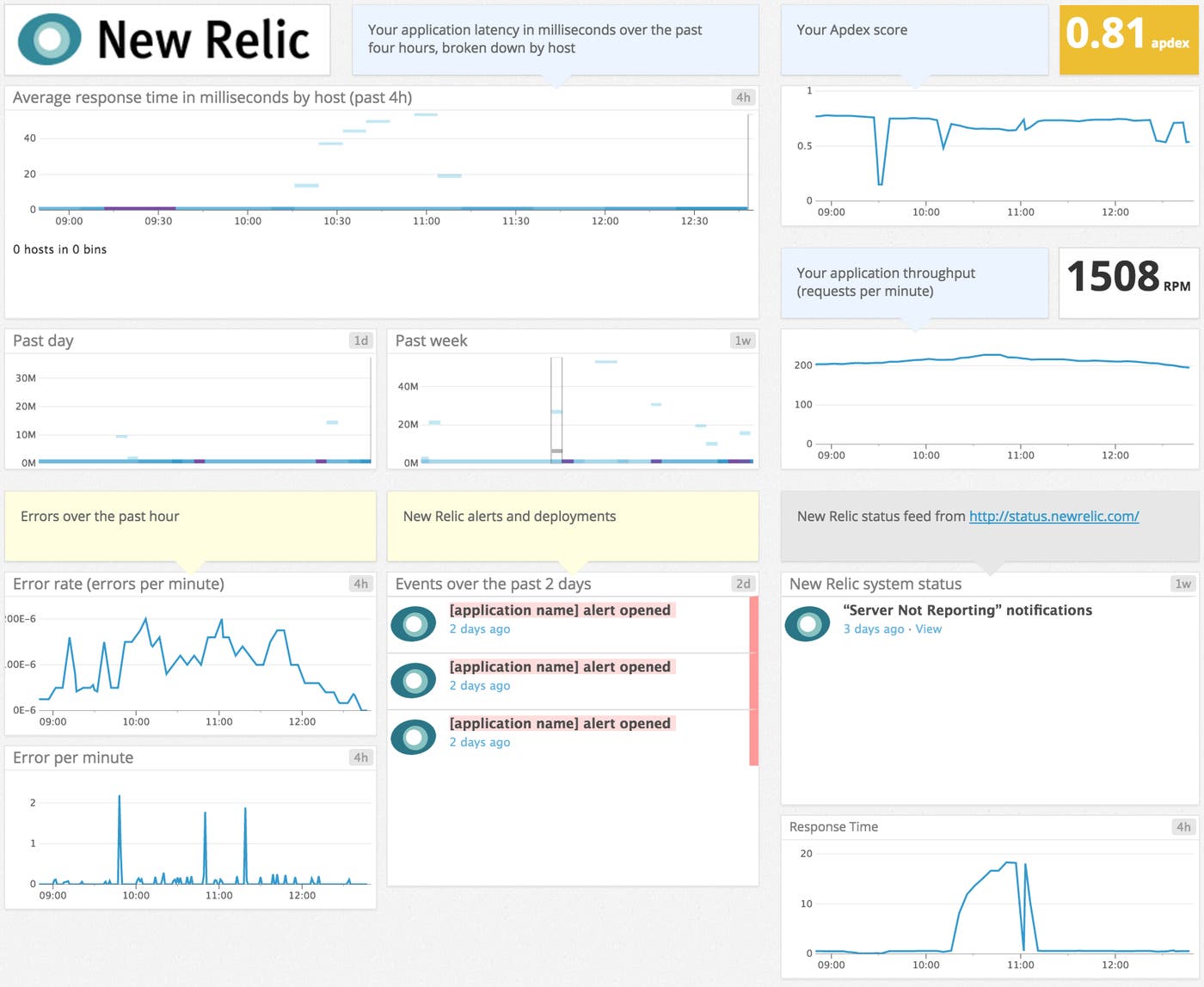Click the Past week heatmap highlighted time marker
Viewport: 1204px width, 987px height.
point(556,411)
